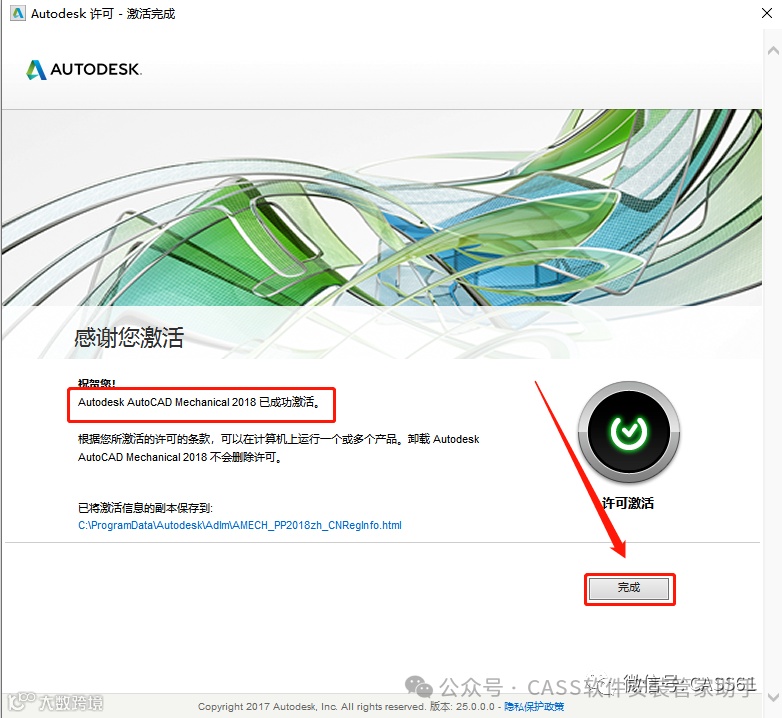782x718 pixels.
Task: Open the AMECH_PP2018zh_CNRegInfo.html file link
Action: 240,525
